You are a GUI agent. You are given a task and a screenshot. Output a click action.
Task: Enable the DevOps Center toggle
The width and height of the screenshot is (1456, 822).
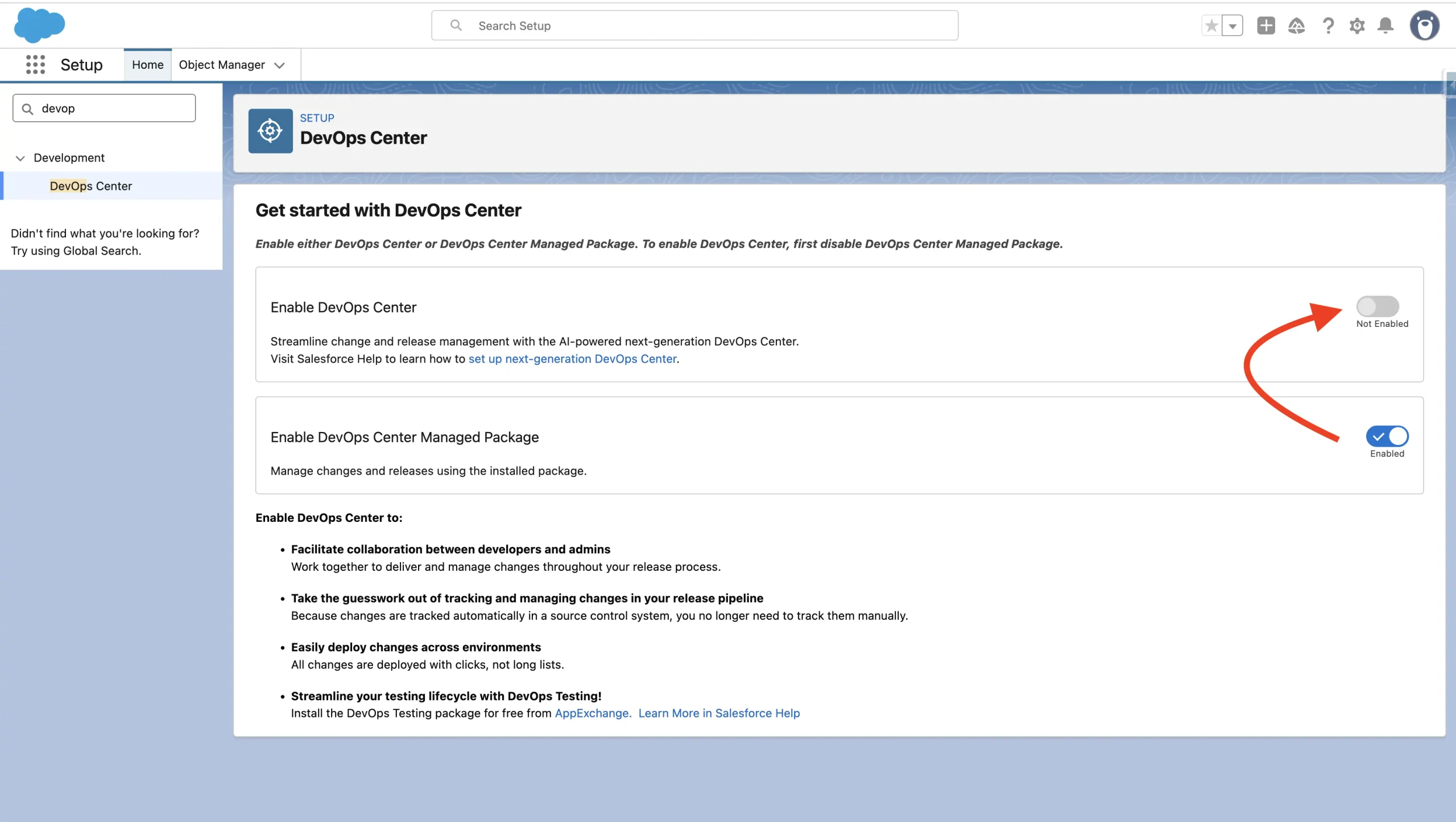(1378, 306)
